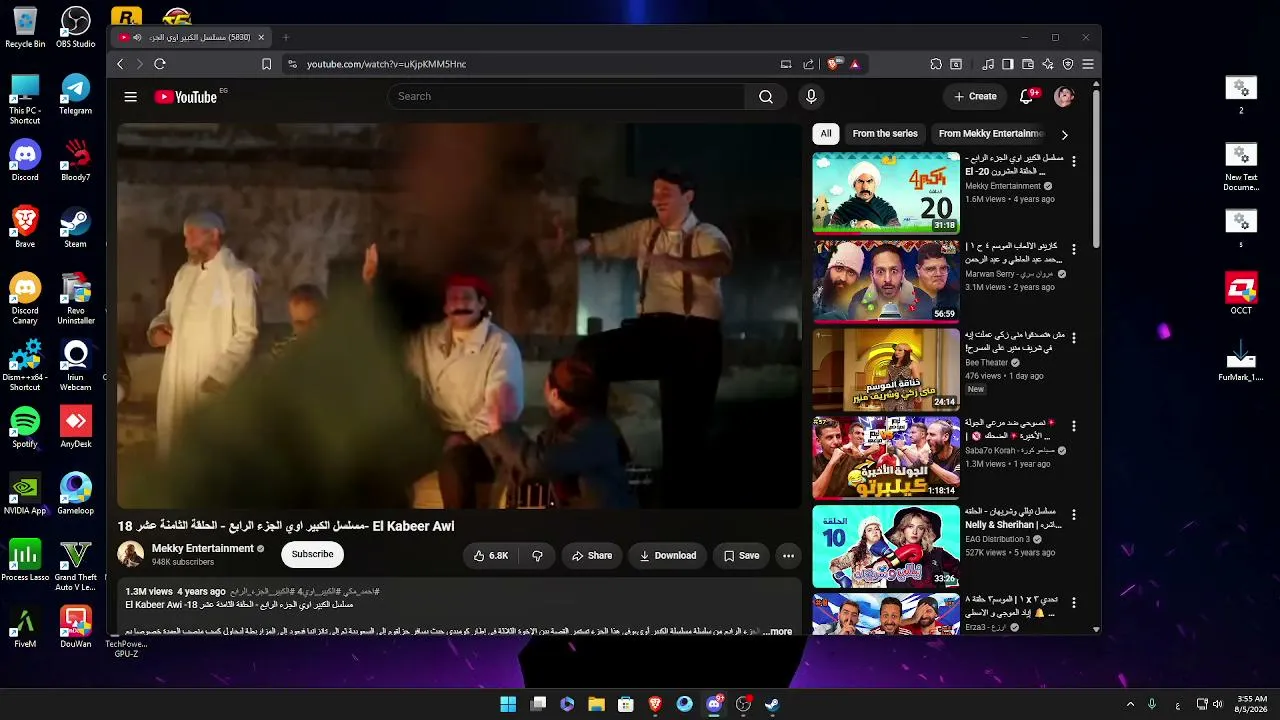Go back in the Brave browser
Image resolution: width=1280 pixels, height=720 pixels.
(120, 64)
